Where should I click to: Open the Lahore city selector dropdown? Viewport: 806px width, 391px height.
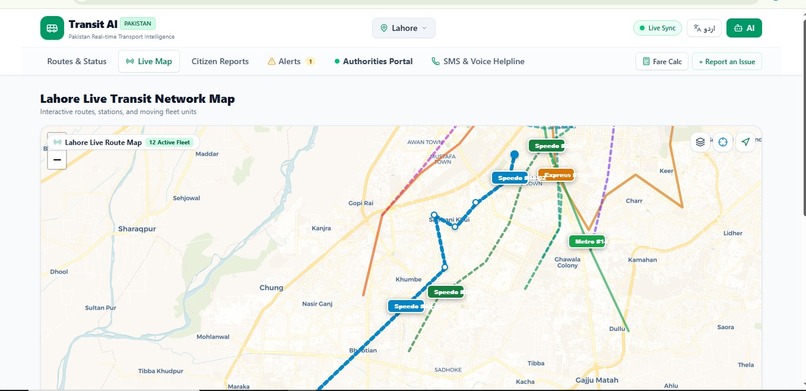(404, 28)
